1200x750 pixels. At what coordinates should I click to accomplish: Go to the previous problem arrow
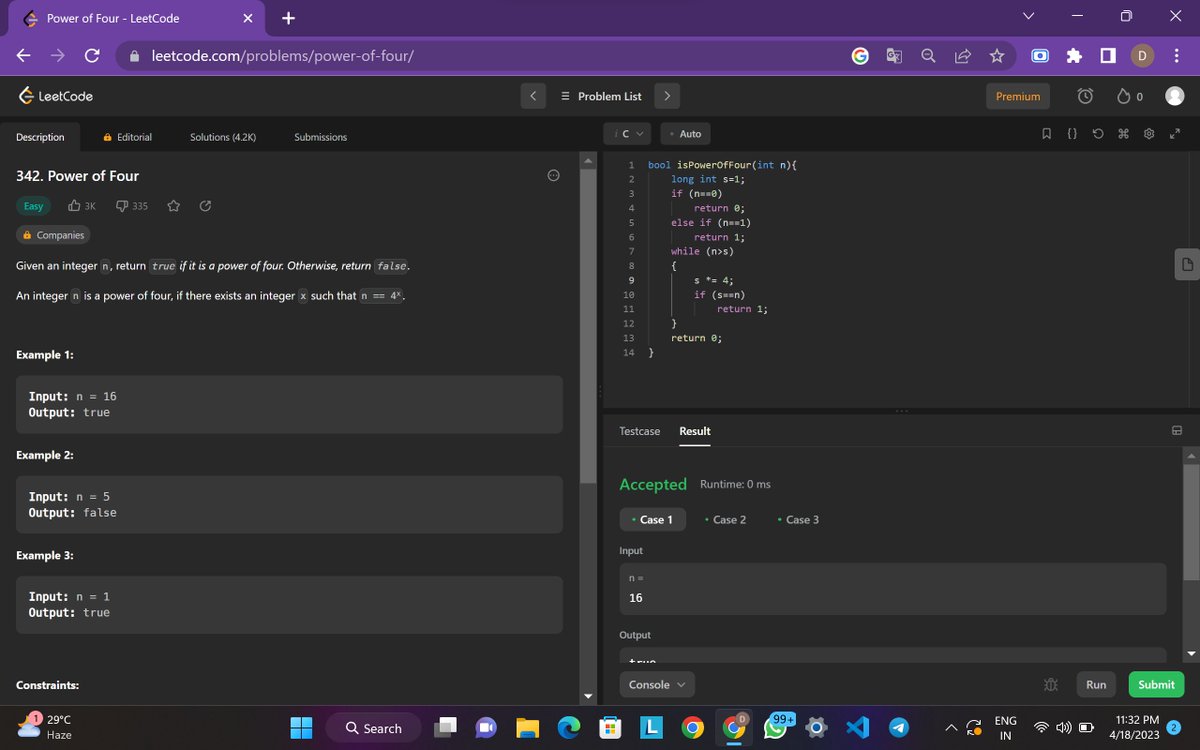pyautogui.click(x=533, y=96)
